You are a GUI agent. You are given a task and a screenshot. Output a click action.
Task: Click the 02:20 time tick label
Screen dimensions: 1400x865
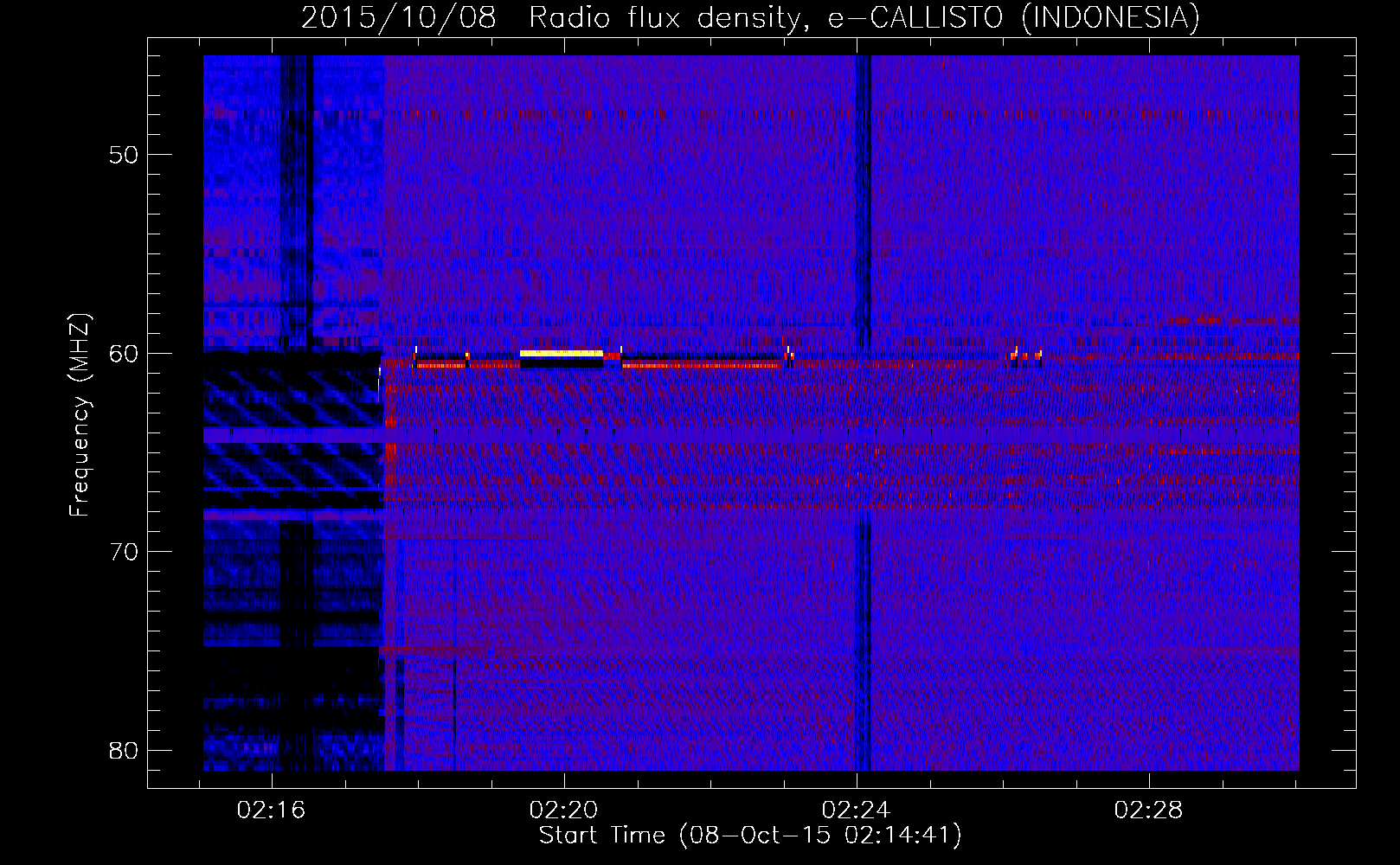click(x=564, y=810)
